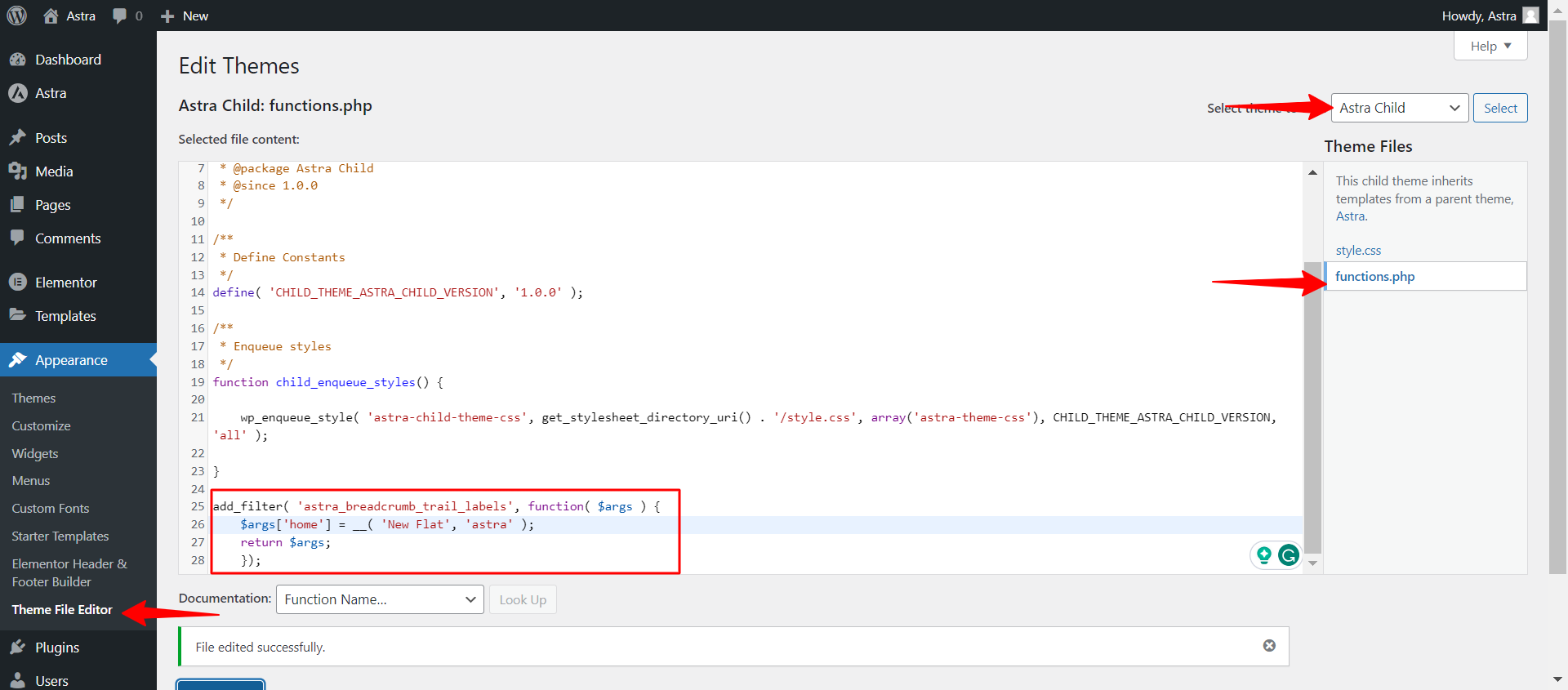The width and height of the screenshot is (1568, 690).
Task: Expand the Astra Child theme dropdown
Action: 1399,108
